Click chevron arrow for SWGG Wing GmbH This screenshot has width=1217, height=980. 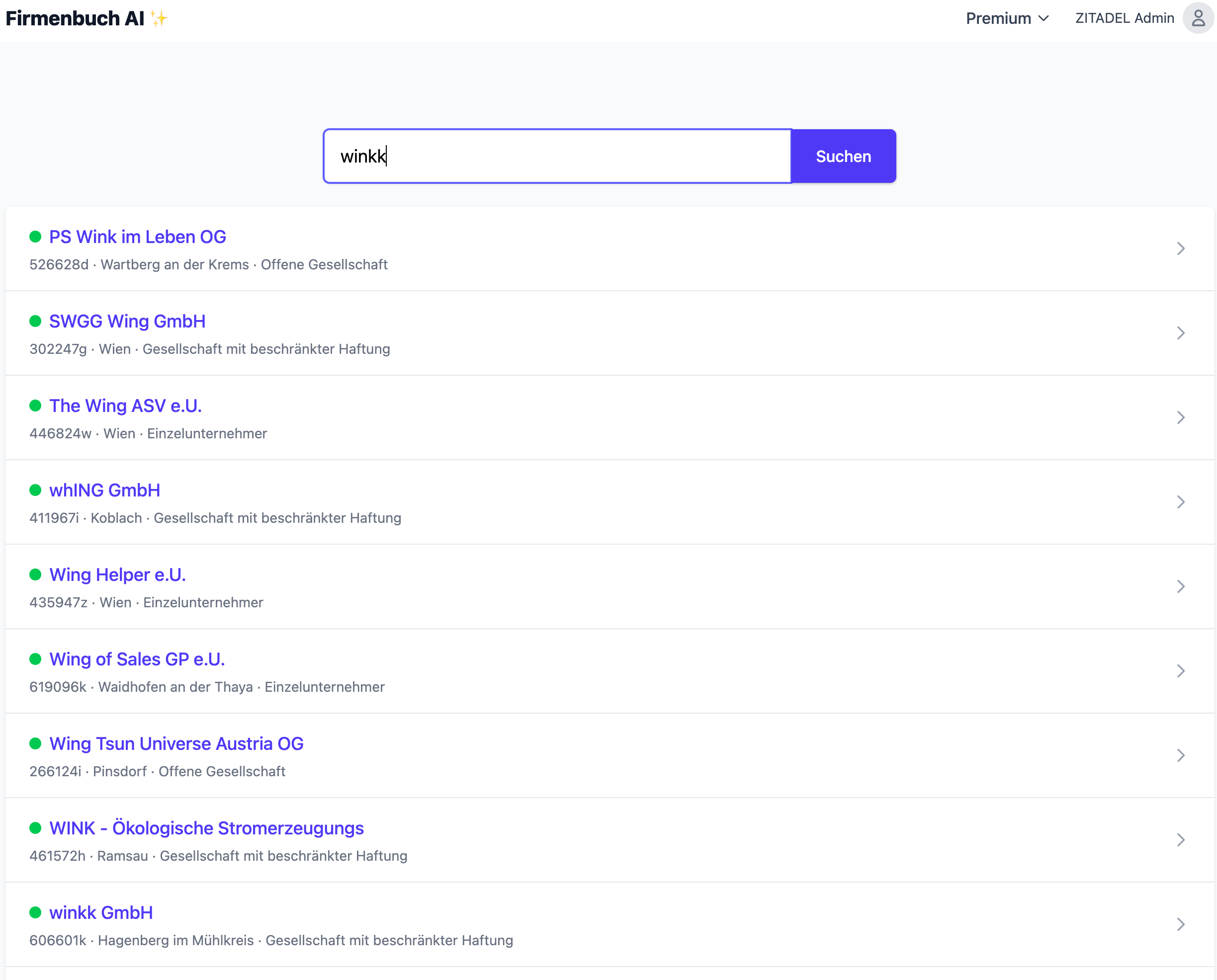click(1180, 333)
